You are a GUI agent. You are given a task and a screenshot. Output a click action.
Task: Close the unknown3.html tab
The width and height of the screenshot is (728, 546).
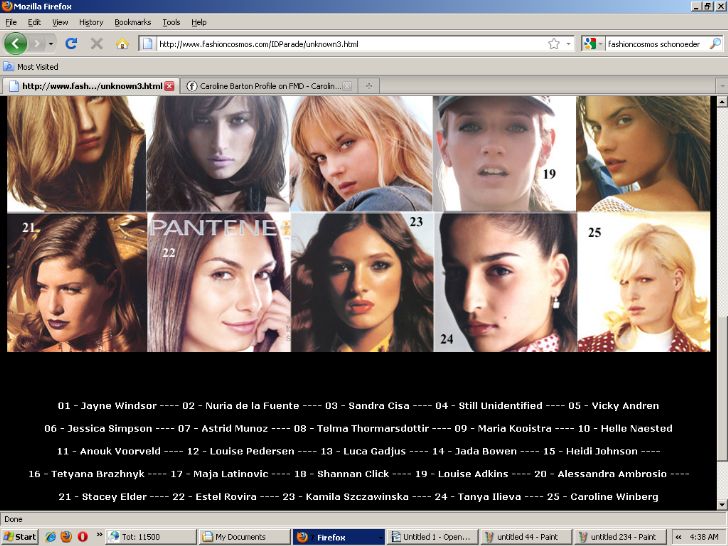[x=169, y=86]
